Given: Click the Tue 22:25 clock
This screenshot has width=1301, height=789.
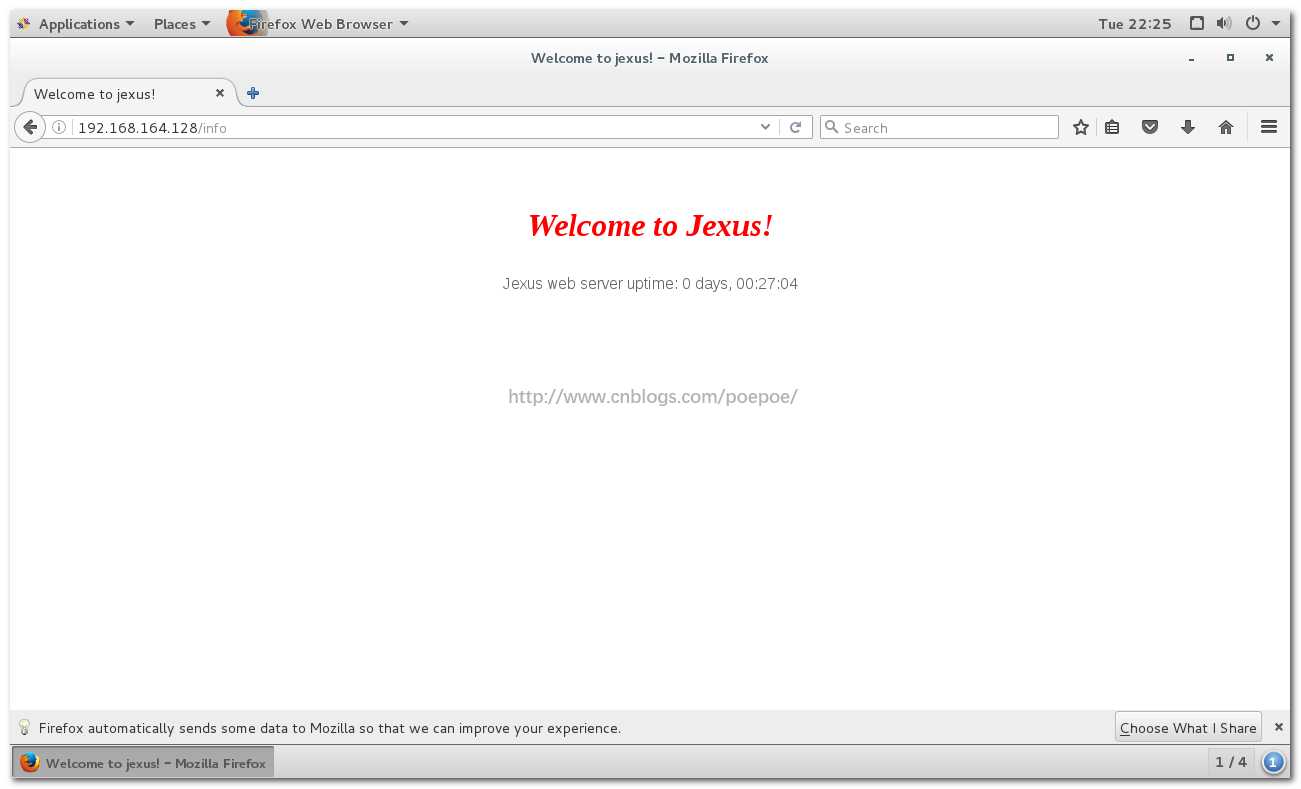Looking at the screenshot, I should 1134,24.
